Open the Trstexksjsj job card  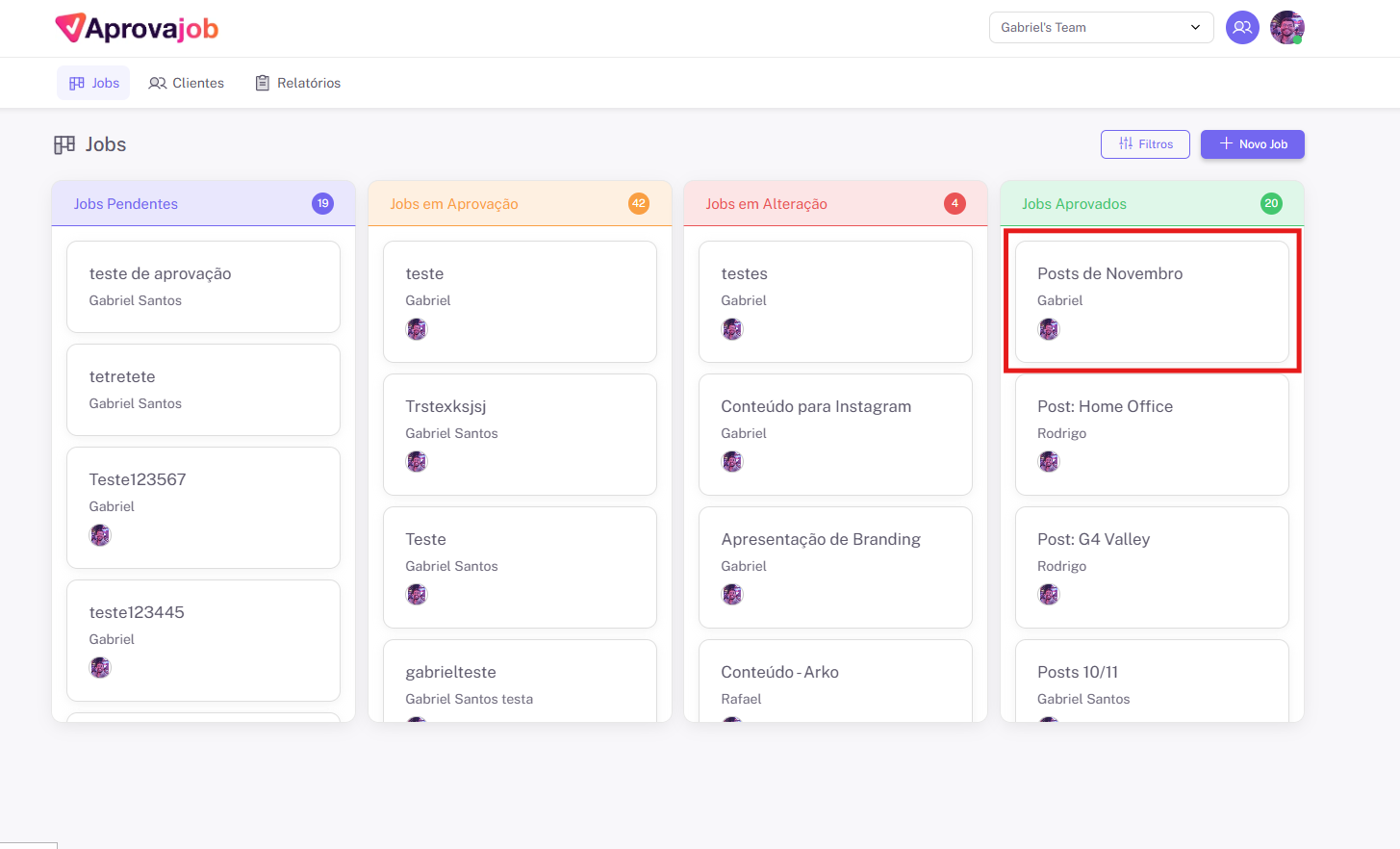[519, 434]
